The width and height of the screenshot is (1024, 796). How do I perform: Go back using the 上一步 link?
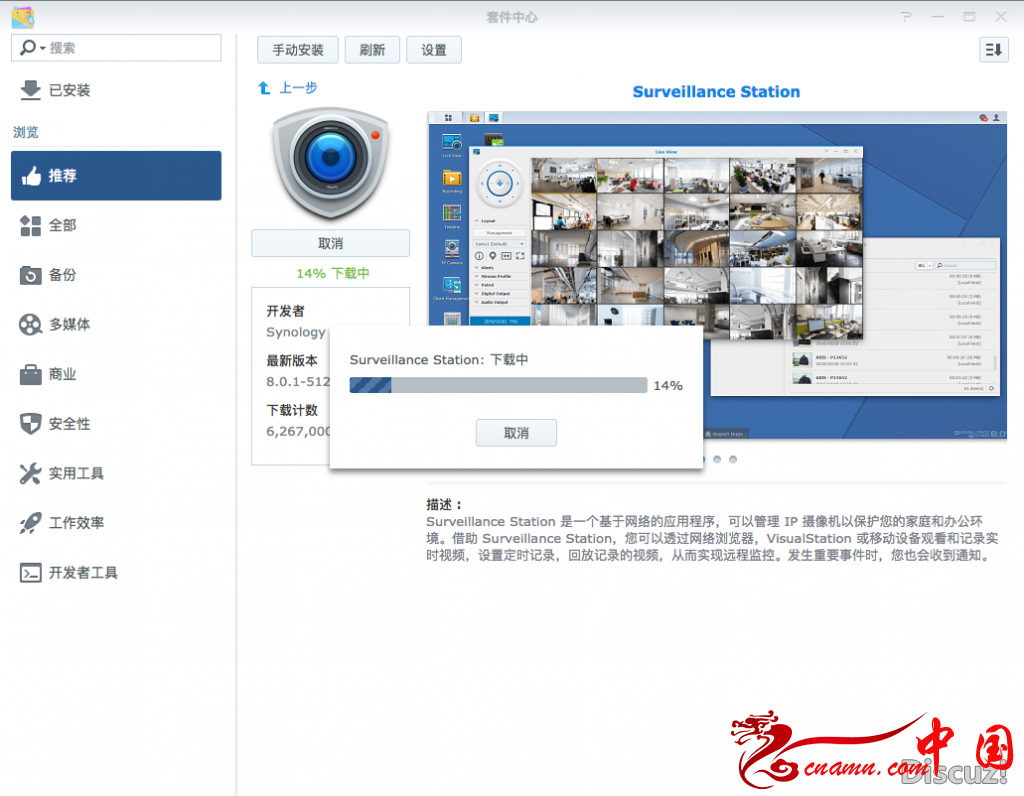(288, 88)
